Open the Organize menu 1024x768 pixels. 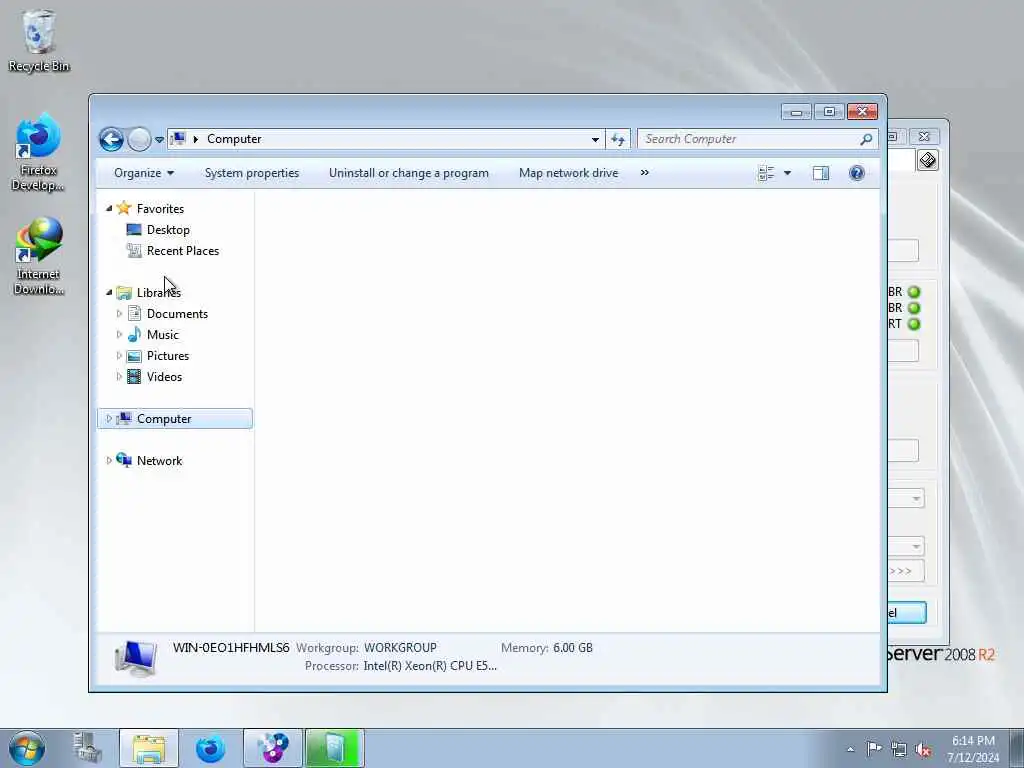pos(144,173)
